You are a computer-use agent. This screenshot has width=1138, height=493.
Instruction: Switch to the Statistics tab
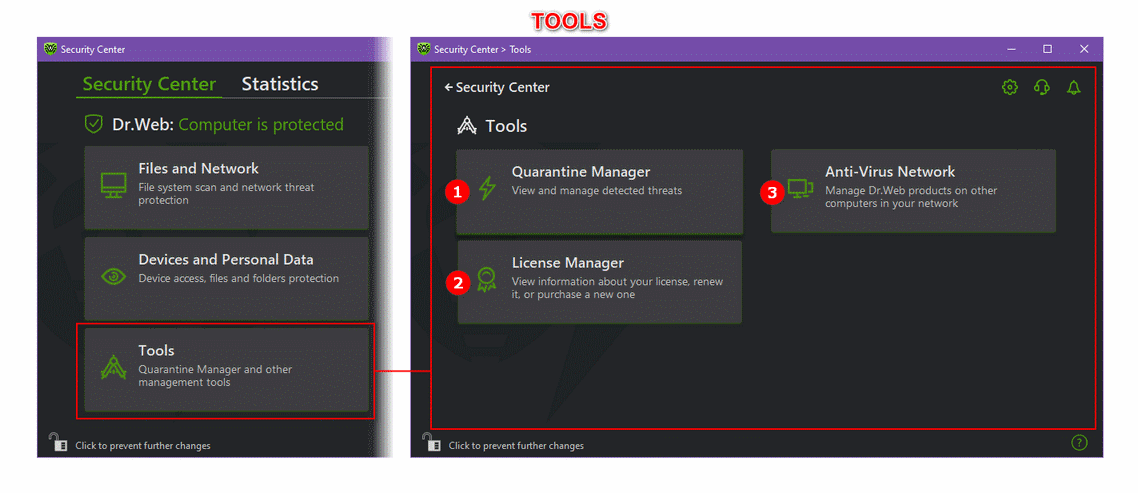pyautogui.click(x=280, y=83)
